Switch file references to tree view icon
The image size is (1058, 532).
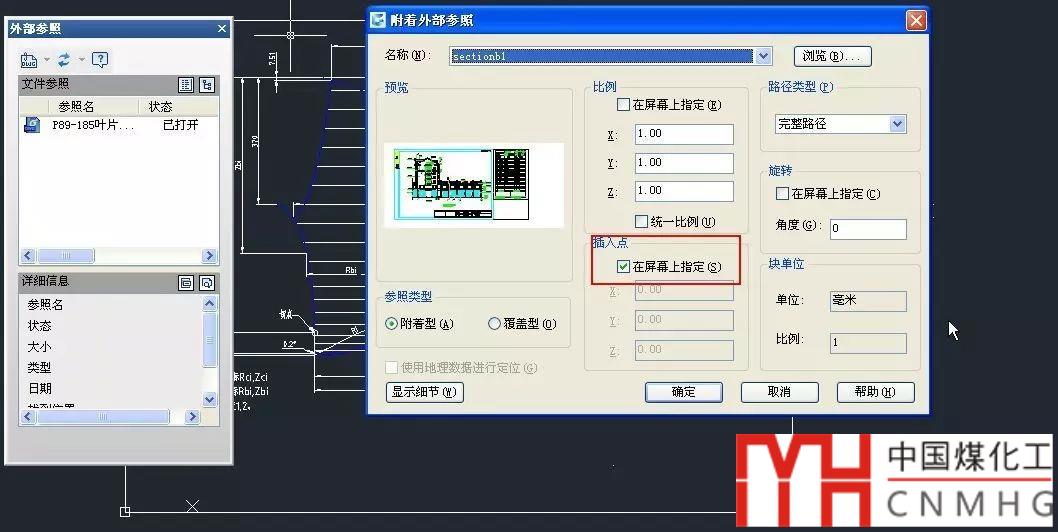click(x=207, y=84)
